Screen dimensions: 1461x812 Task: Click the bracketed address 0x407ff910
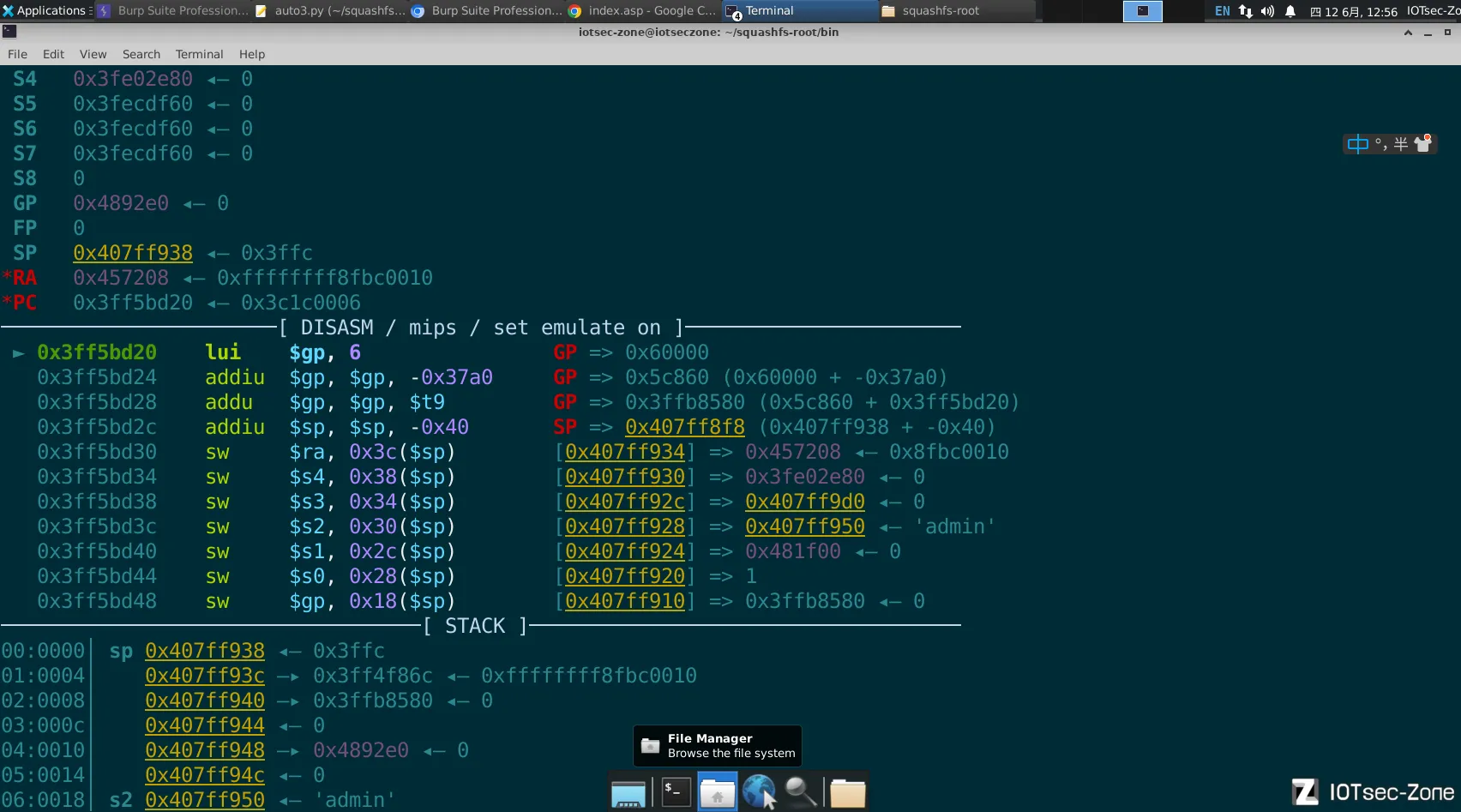coord(625,601)
